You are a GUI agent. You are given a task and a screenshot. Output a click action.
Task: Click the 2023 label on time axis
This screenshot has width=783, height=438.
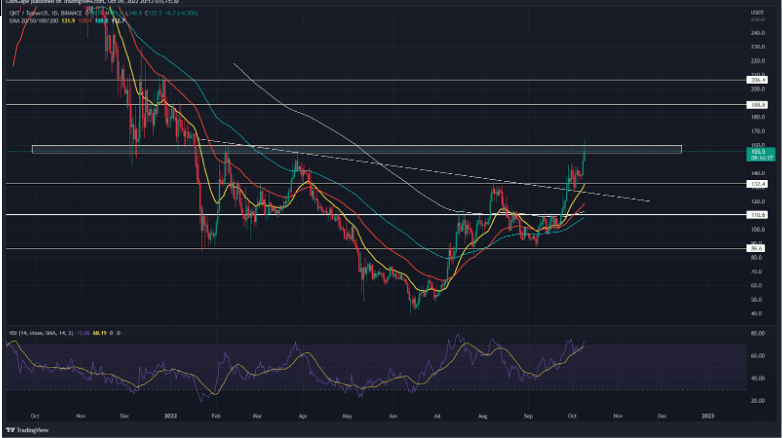(x=708, y=413)
